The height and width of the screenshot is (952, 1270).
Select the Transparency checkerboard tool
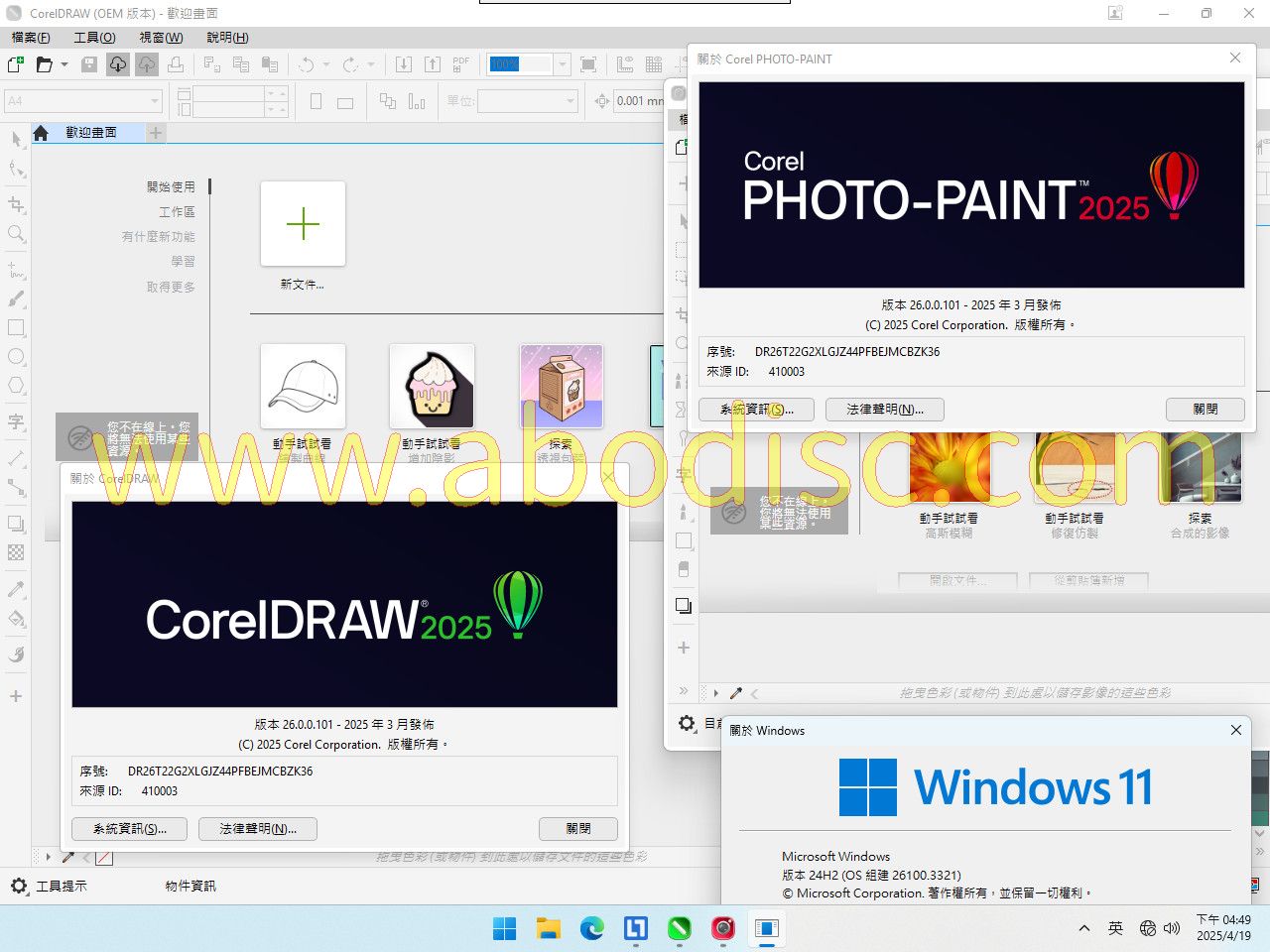point(16,553)
